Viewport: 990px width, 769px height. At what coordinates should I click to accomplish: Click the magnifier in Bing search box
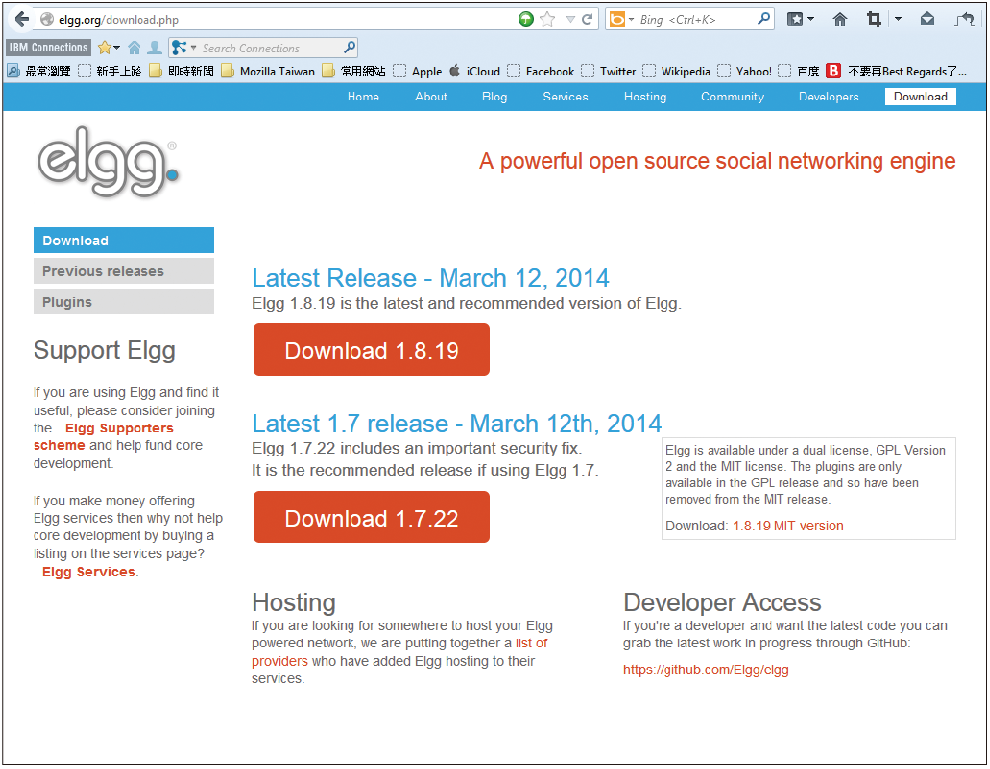pyautogui.click(x=764, y=19)
